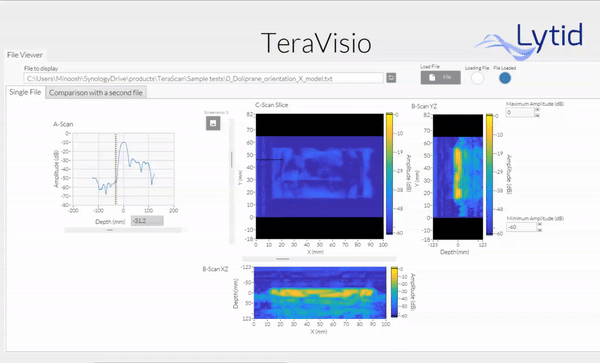This screenshot has width=600, height=363.
Task: Click the B-Scan XZ amplitude color bar
Action: 394,292
